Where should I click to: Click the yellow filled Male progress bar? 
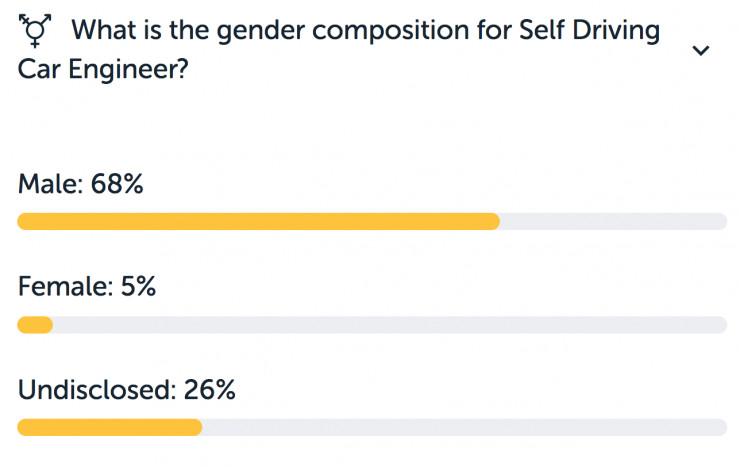click(x=259, y=221)
